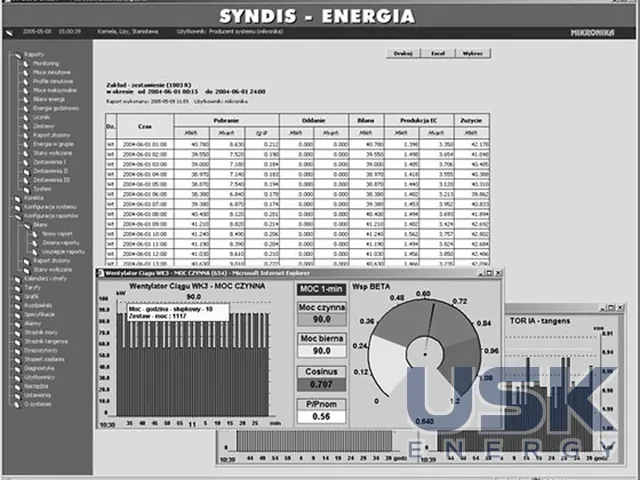Select Stopień zasilania in the tree

tap(44, 360)
